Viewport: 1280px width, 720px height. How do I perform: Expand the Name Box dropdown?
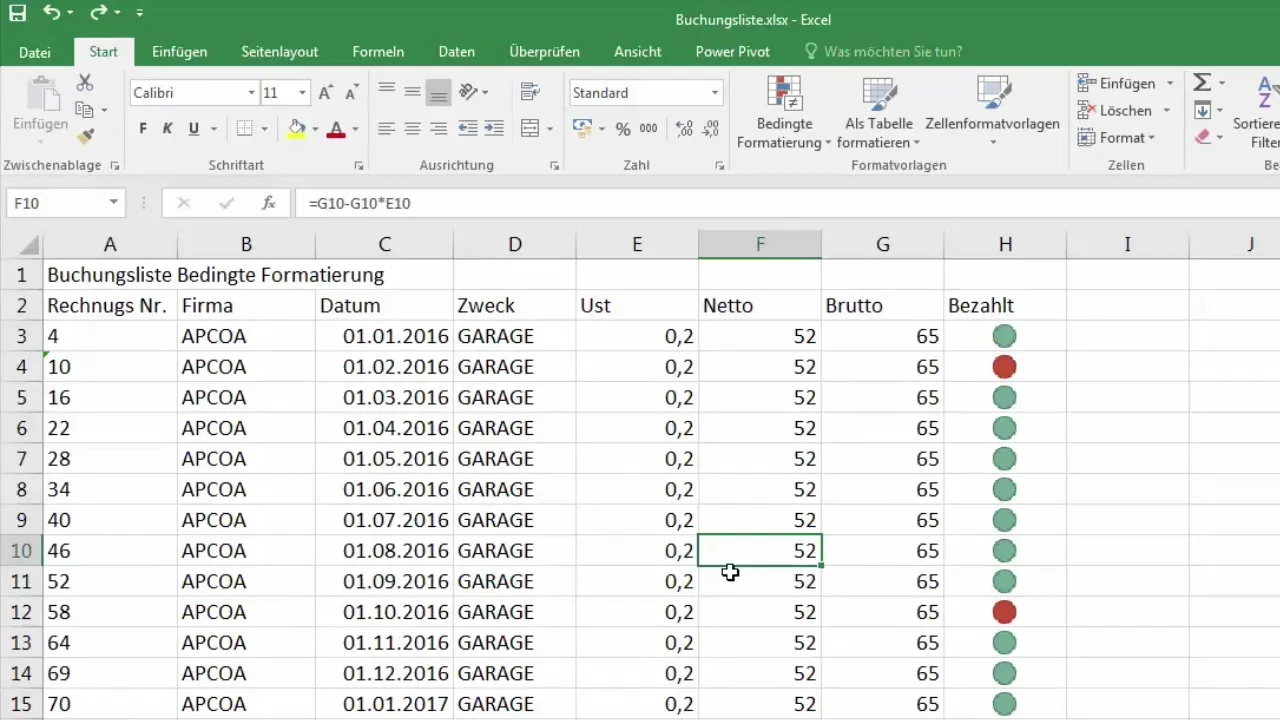click(x=113, y=203)
